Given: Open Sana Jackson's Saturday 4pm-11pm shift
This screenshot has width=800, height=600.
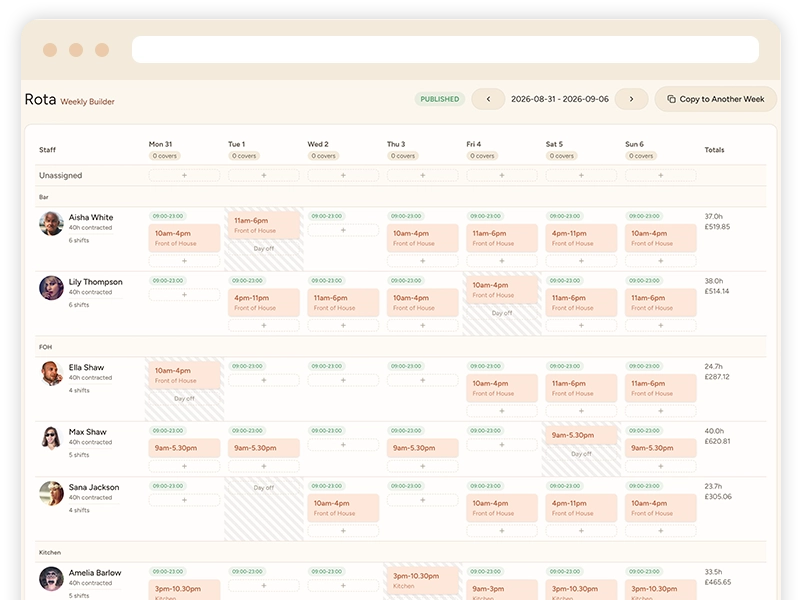Looking at the screenshot, I should [x=581, y=508].
